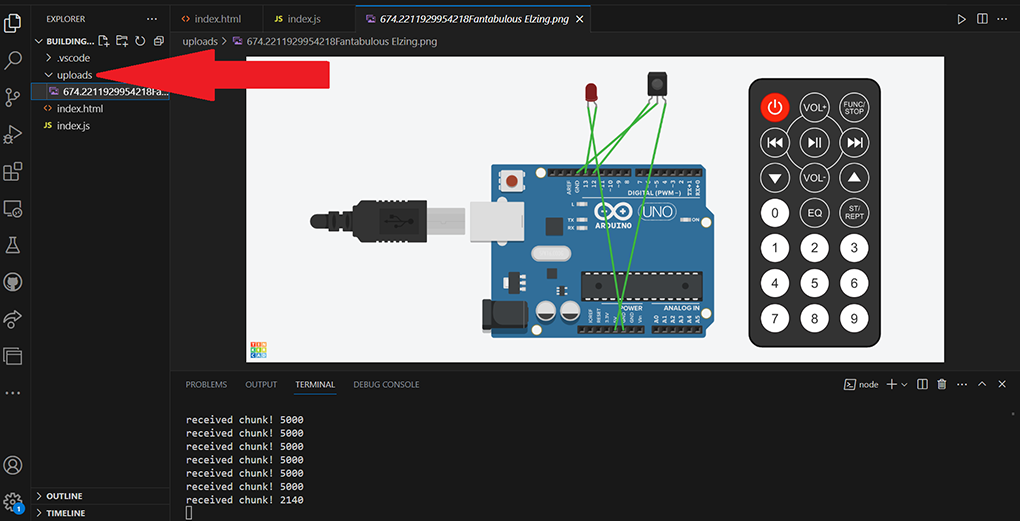Create a new terminal with plus icon

[891, 384]
